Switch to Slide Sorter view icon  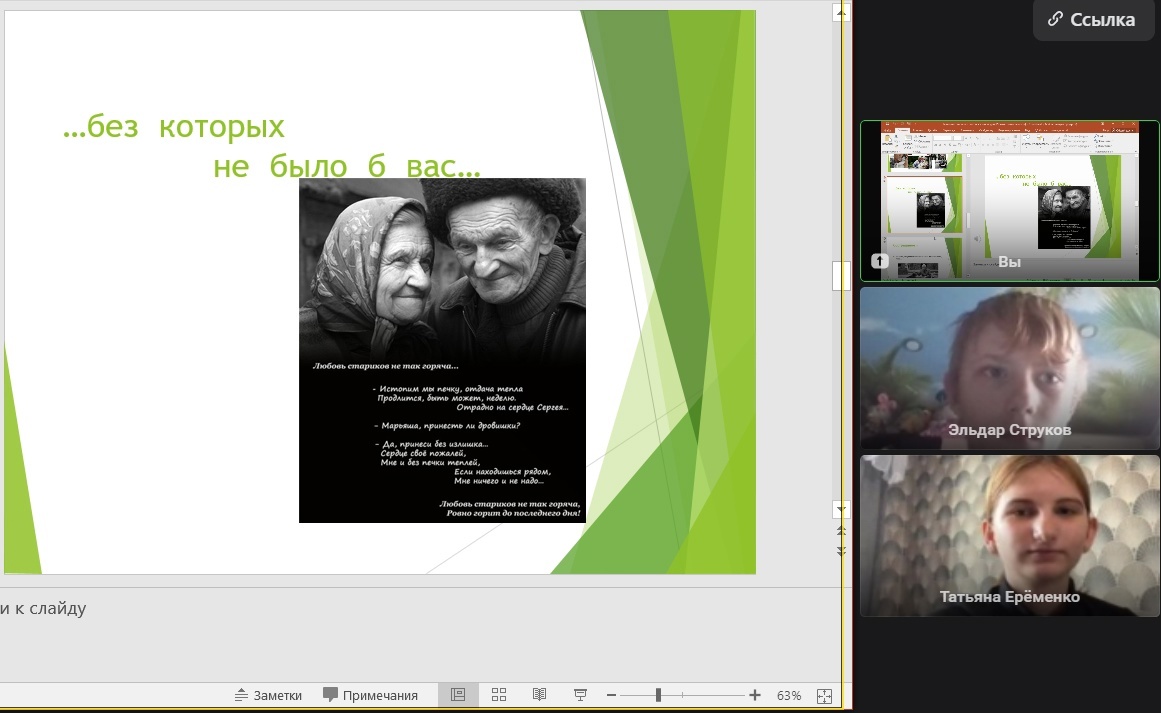(499, 694)
